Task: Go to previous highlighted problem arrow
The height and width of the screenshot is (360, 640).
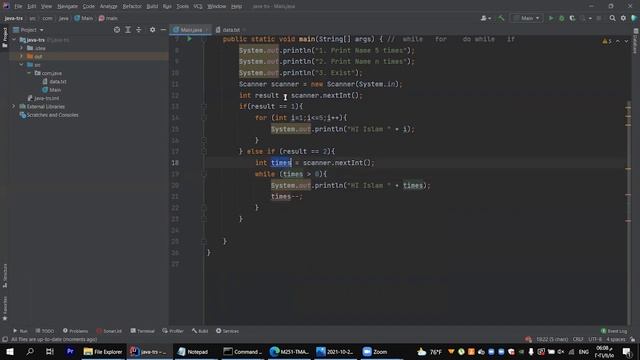Action: click(x=618, y=41)
